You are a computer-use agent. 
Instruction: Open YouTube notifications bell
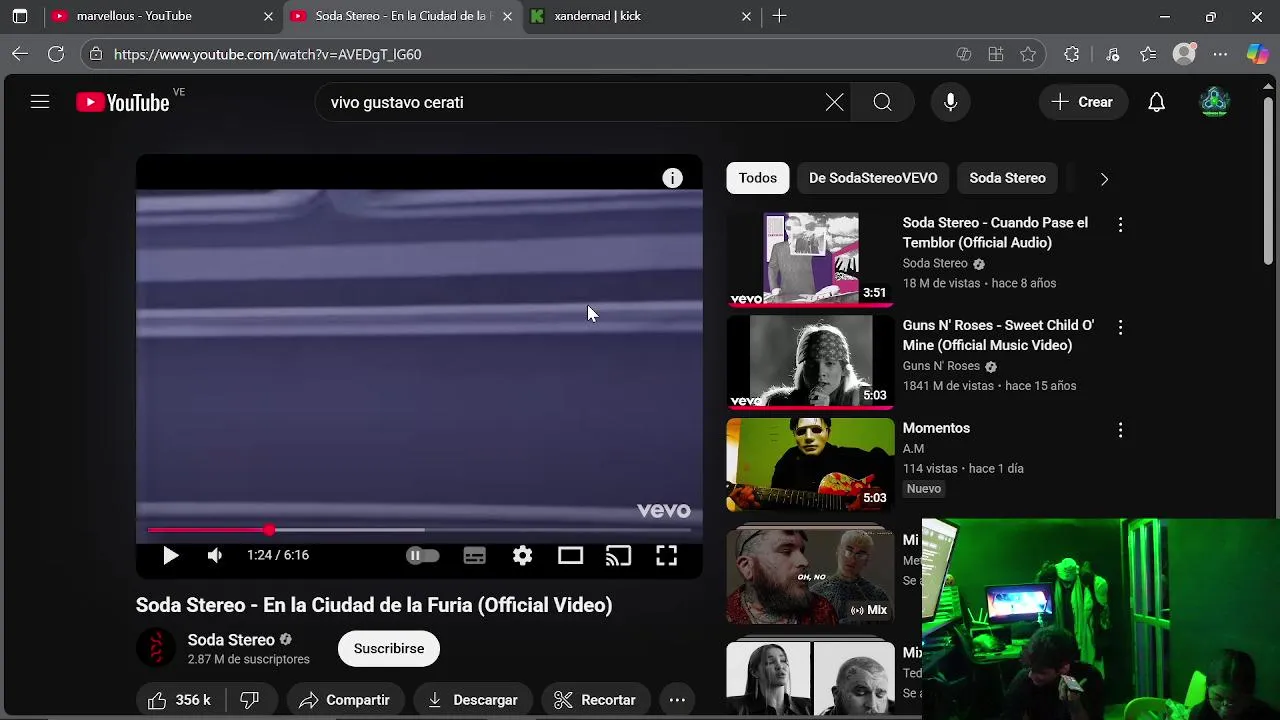pos(1156,102)
